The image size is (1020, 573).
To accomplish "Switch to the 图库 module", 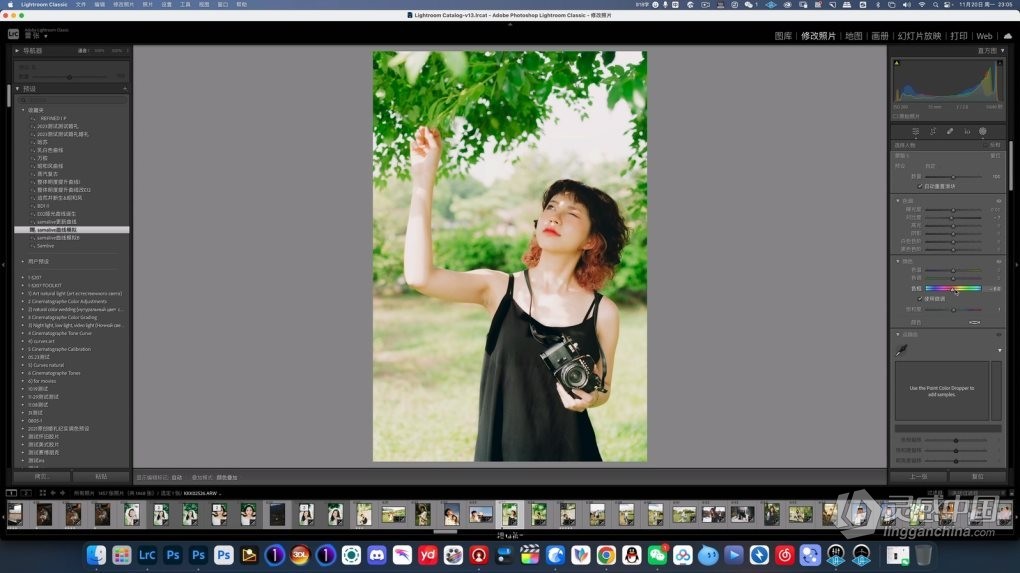I will pyautogui.click(x=783, y=36).
